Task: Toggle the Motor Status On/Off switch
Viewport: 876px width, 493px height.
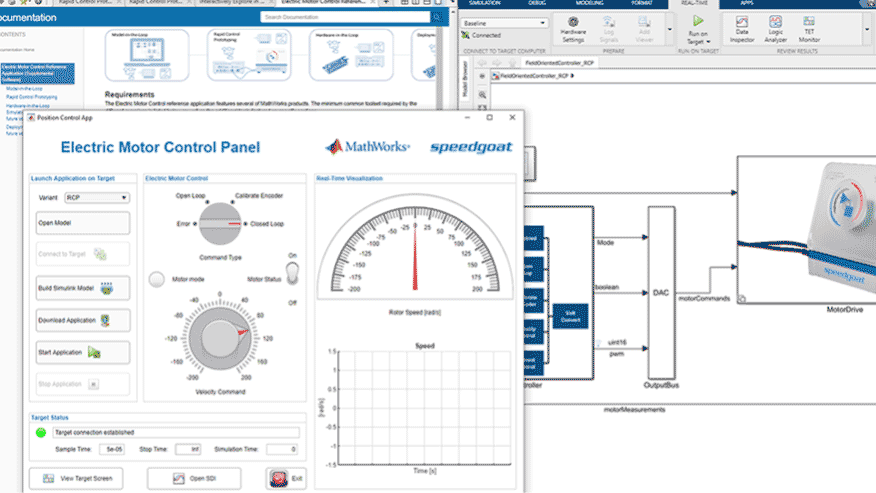Action: coord(292,274)
